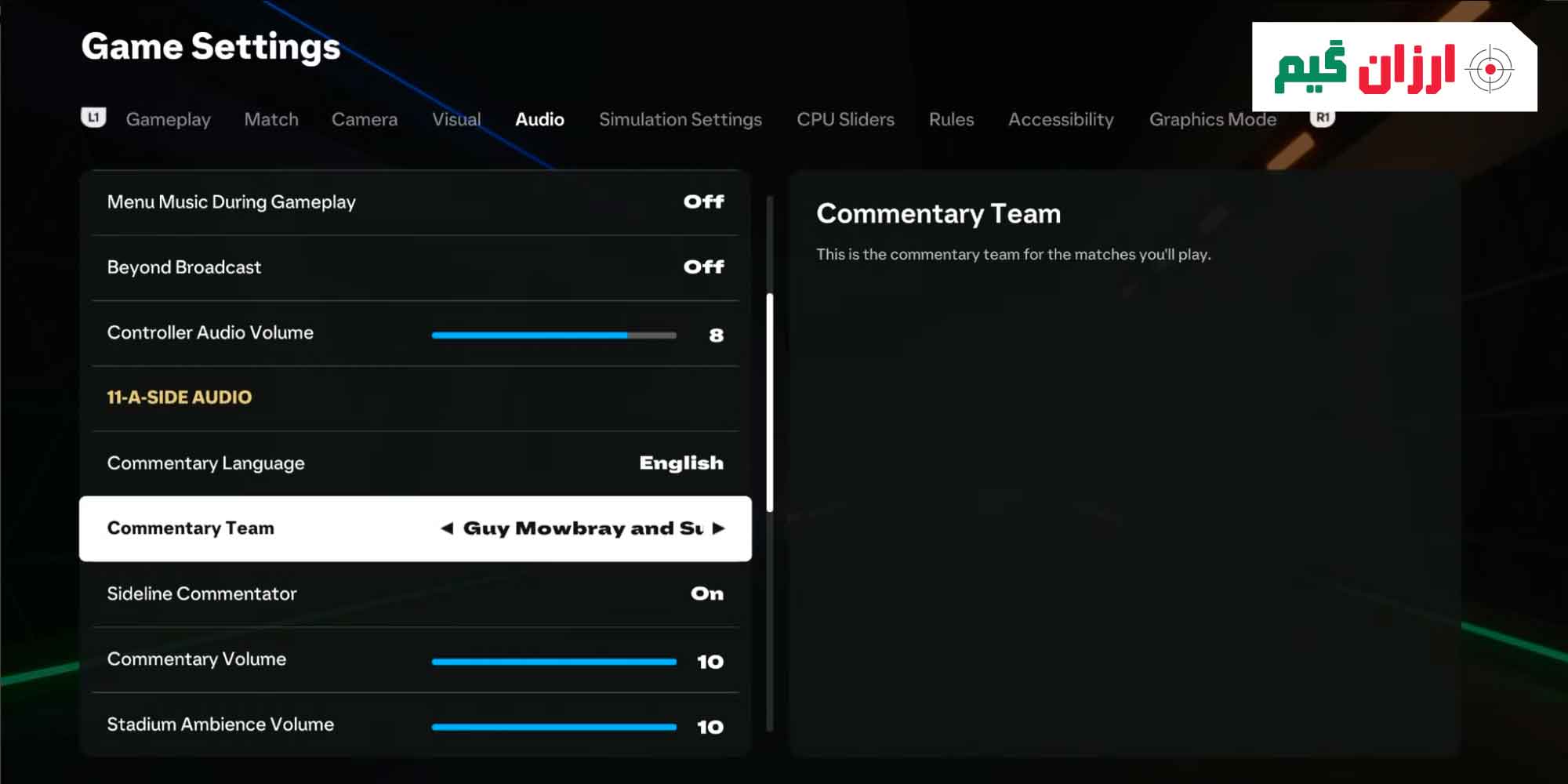Click the Commentary Volume slider
The image size is (1568, 784).
[x=554, y=662]
